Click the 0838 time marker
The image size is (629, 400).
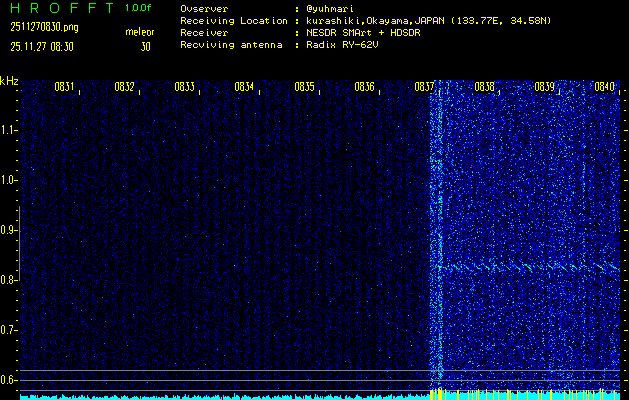(484, 87)
